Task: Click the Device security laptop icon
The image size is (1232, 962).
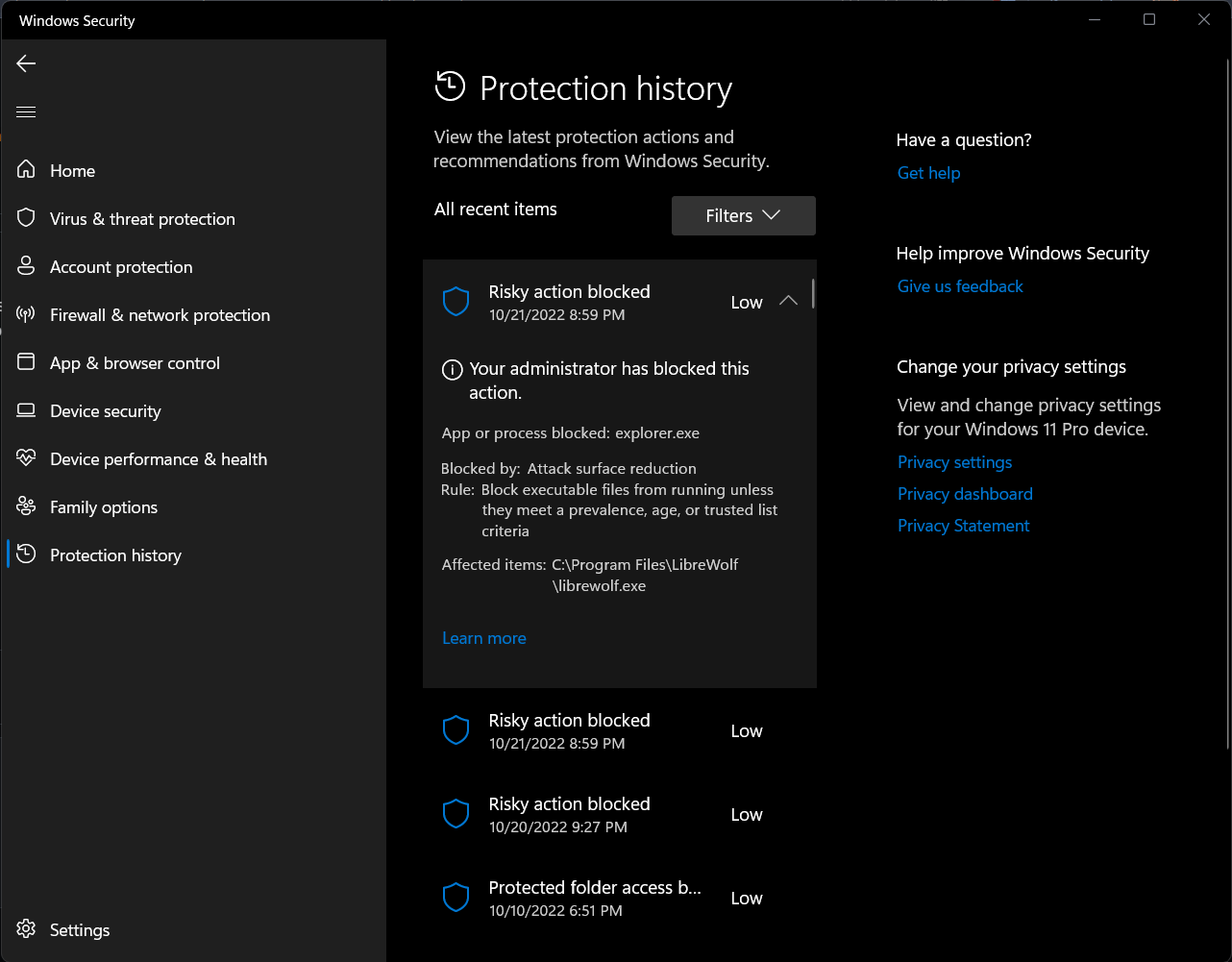Action: [x=26, y=410]
